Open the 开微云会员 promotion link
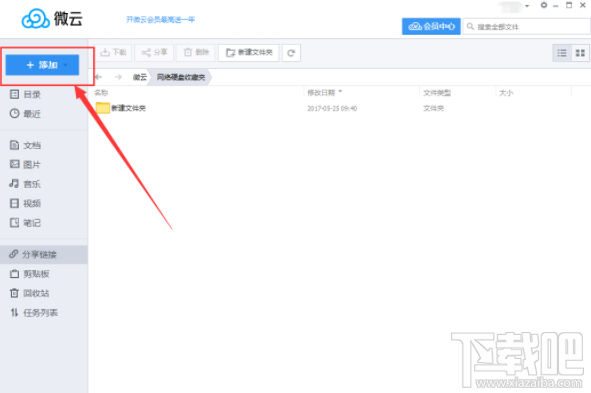 click(161, 20)
